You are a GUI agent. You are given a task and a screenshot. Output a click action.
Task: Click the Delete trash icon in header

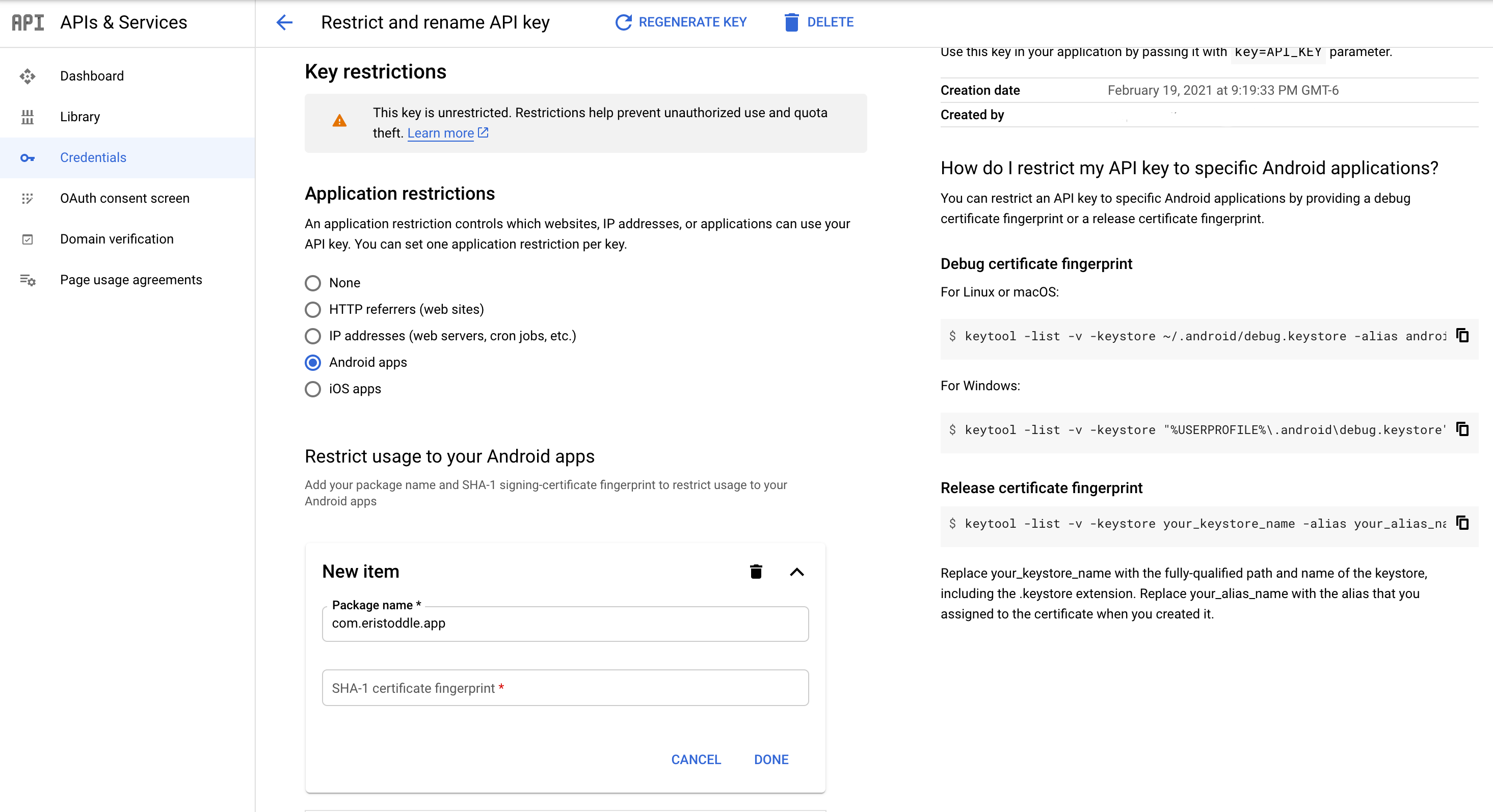[x=791, y=22]
